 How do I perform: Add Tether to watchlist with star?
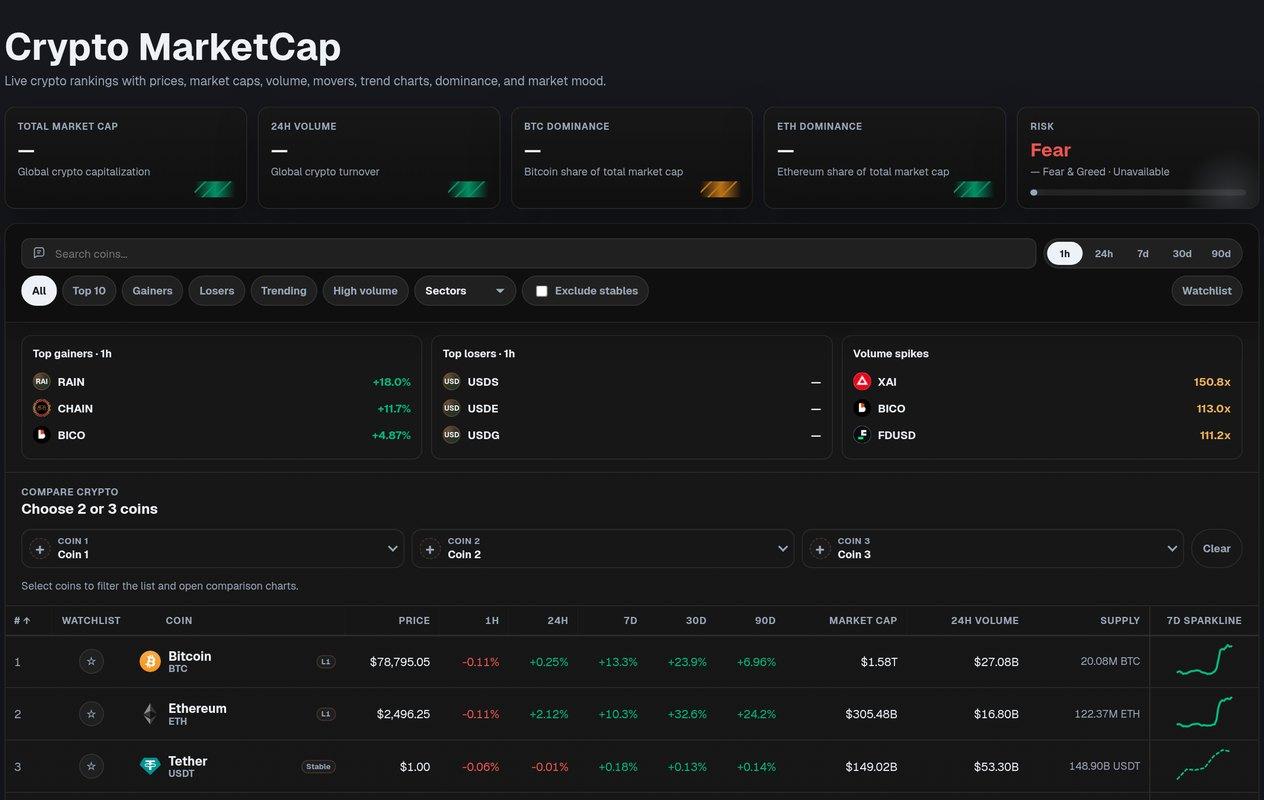[91, 766]
